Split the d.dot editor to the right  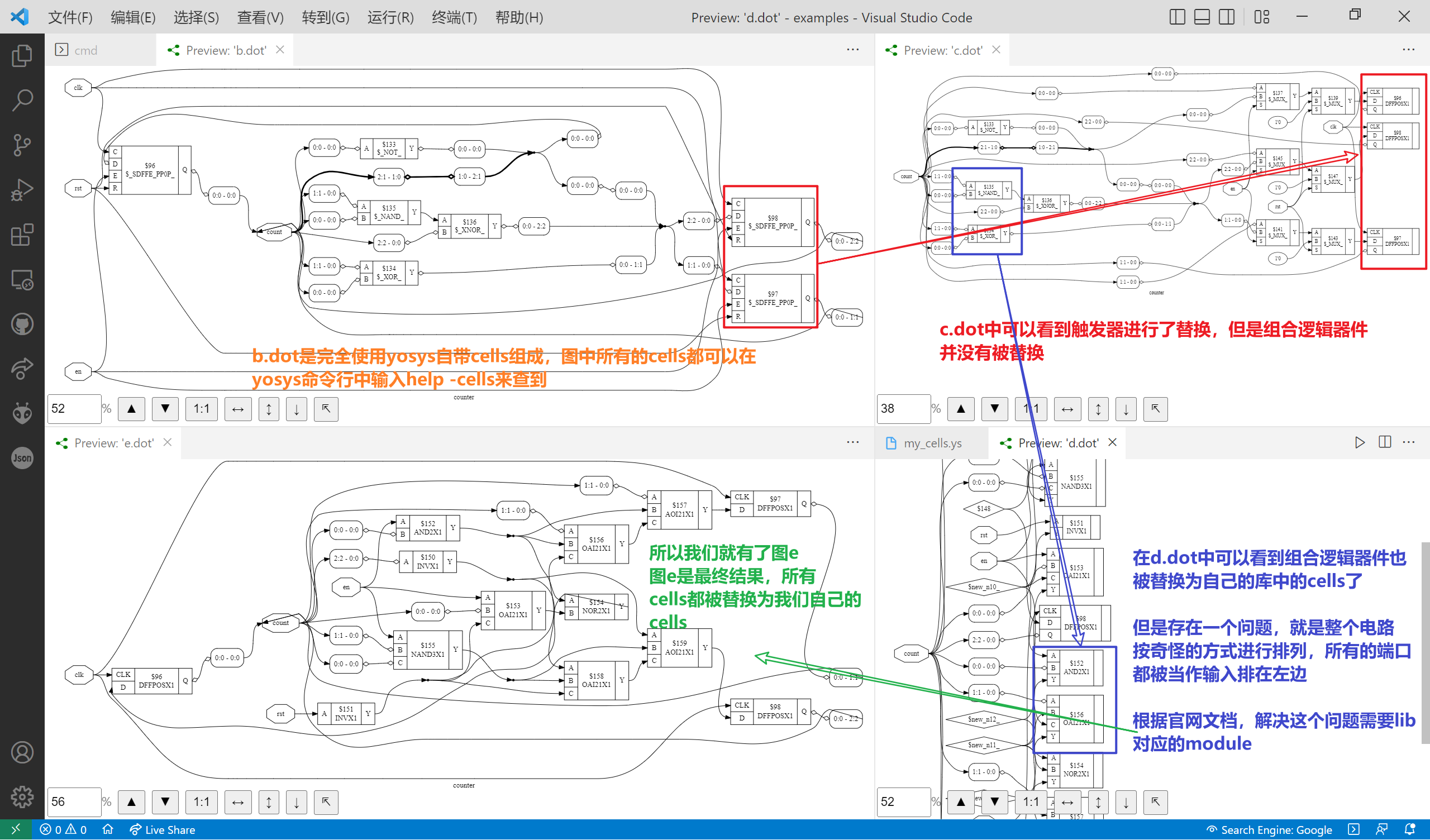[1385, 442]
